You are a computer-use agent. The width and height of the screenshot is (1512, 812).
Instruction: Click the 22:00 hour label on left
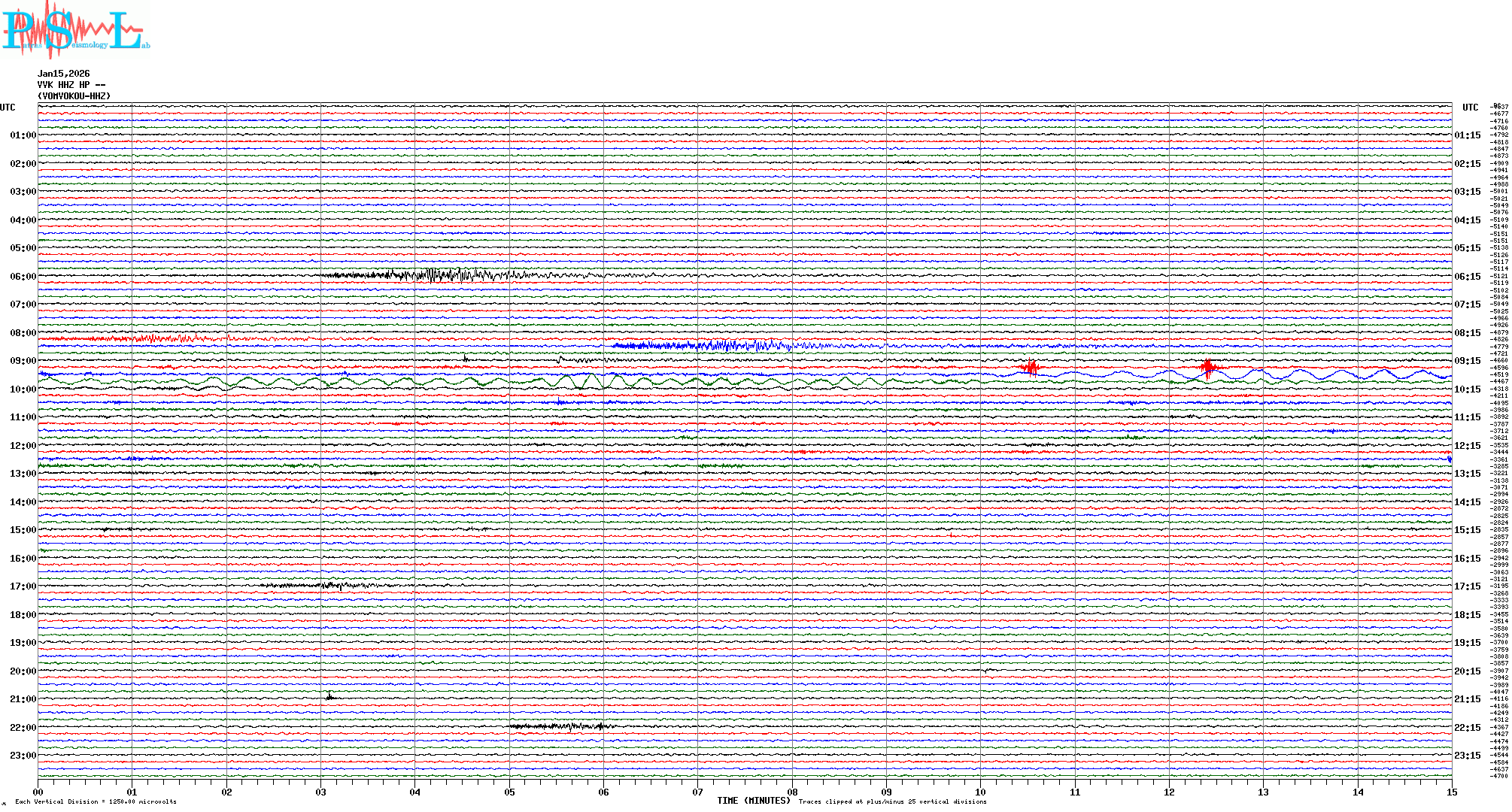(23, 728)
